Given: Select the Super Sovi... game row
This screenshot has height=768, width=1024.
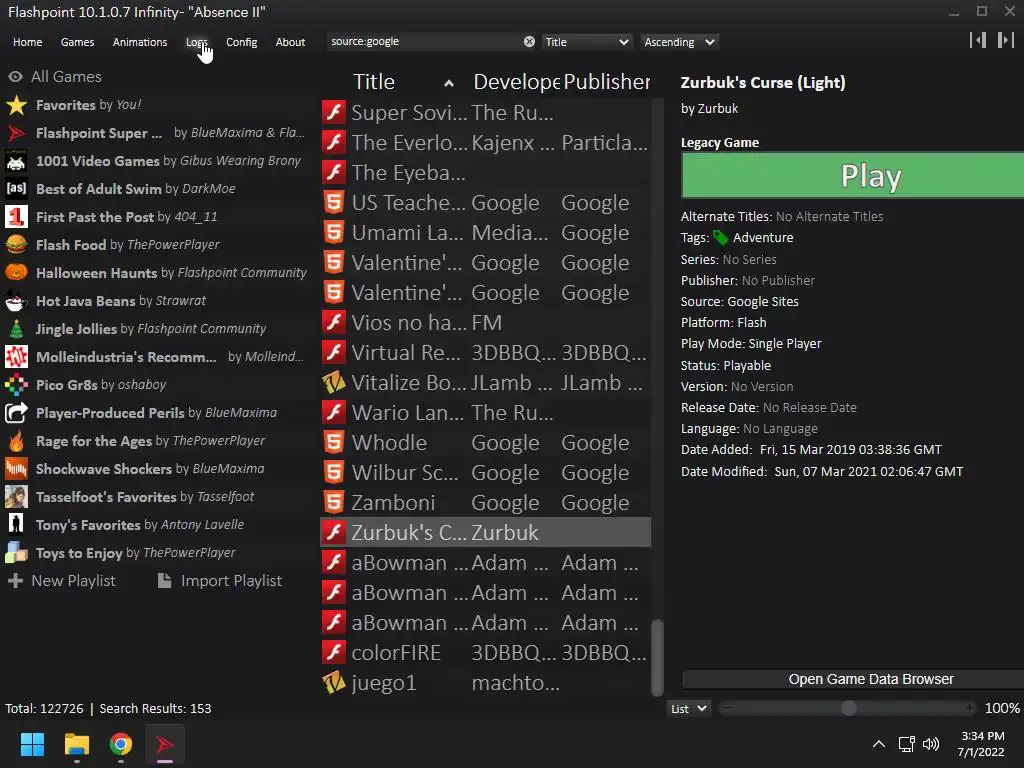Looking at the screenshot, I should coord(485,112).
